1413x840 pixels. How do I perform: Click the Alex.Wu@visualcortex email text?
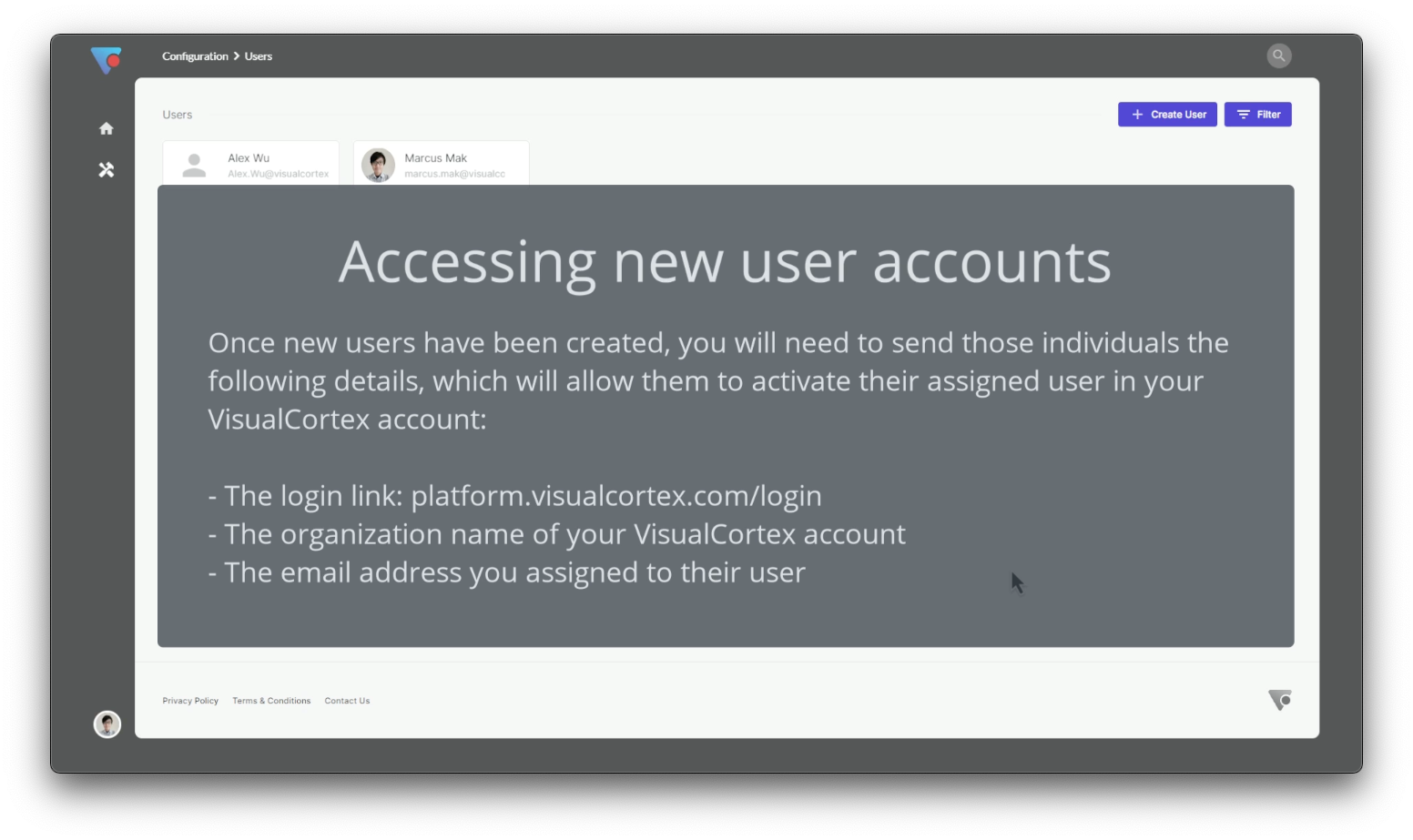coord(279,174)
